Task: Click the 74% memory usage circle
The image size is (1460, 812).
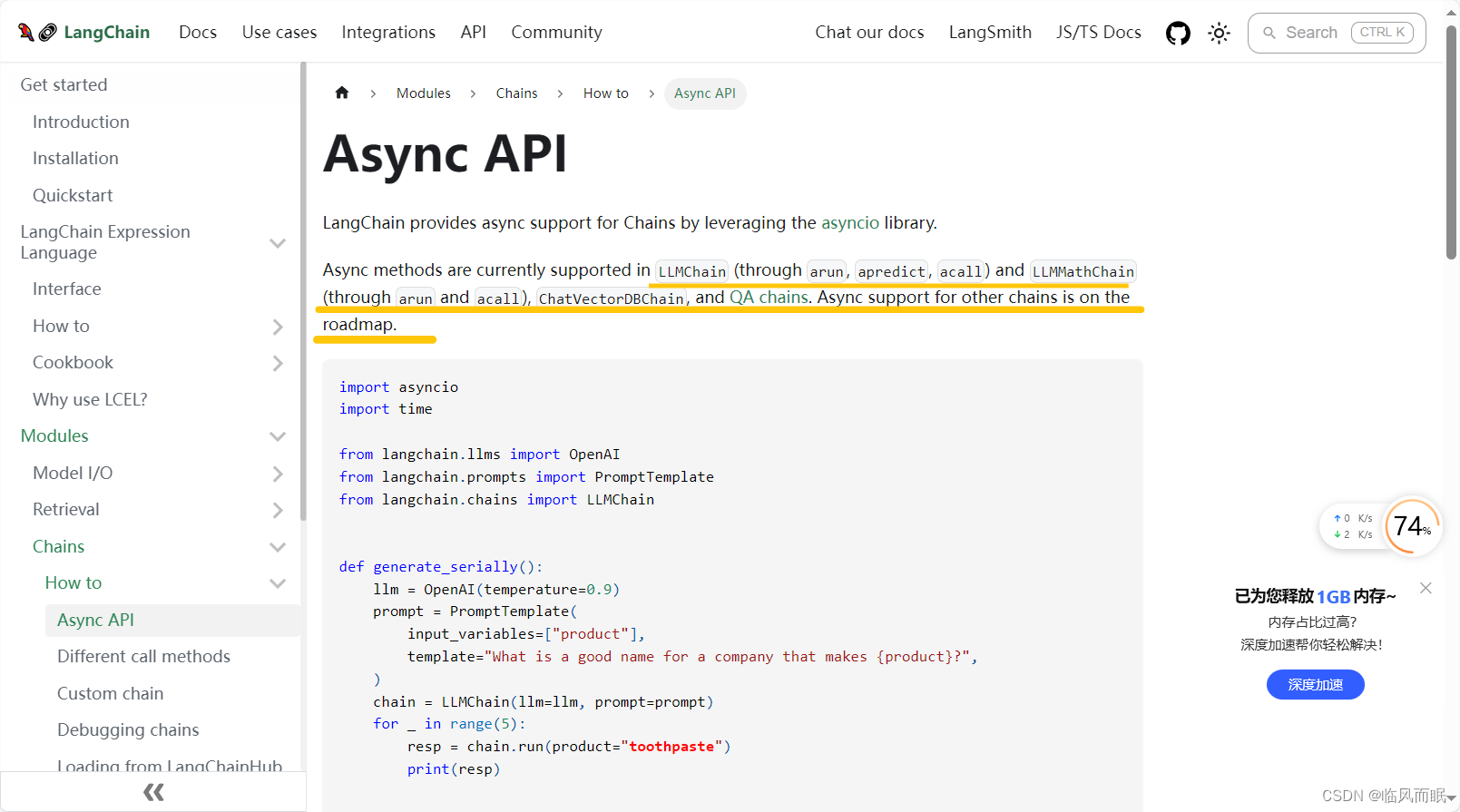Action: [x=1413, y=525]
